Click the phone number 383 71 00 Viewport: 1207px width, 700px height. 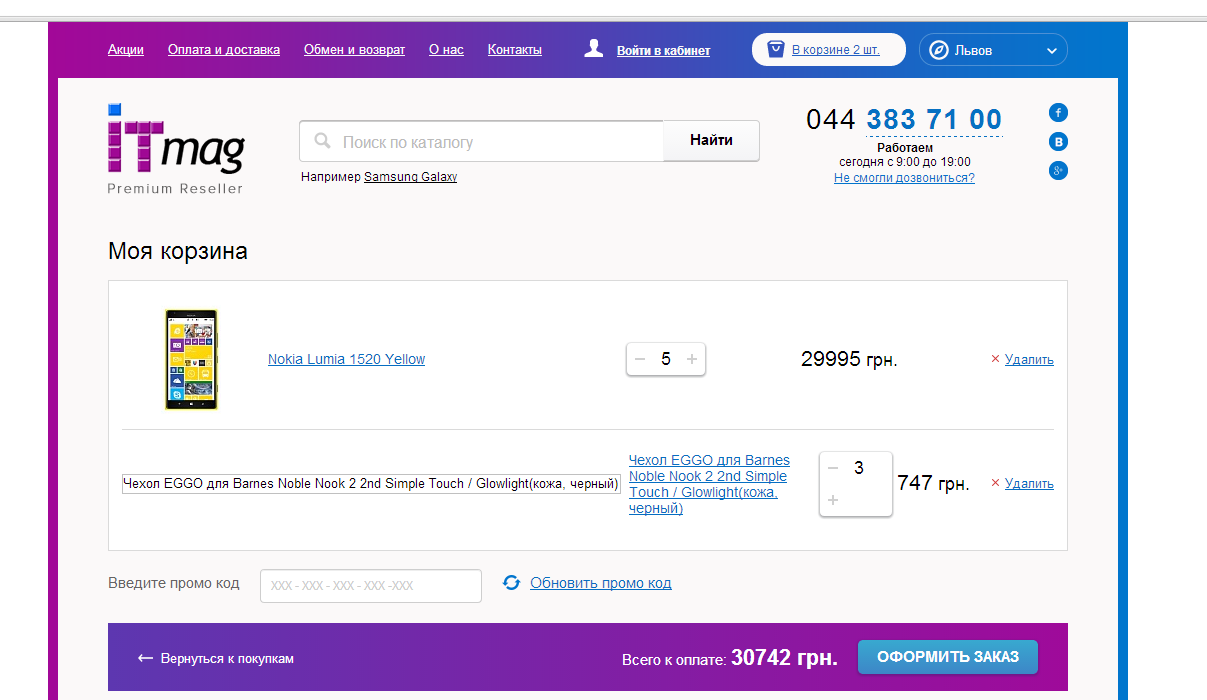(934, 120)
